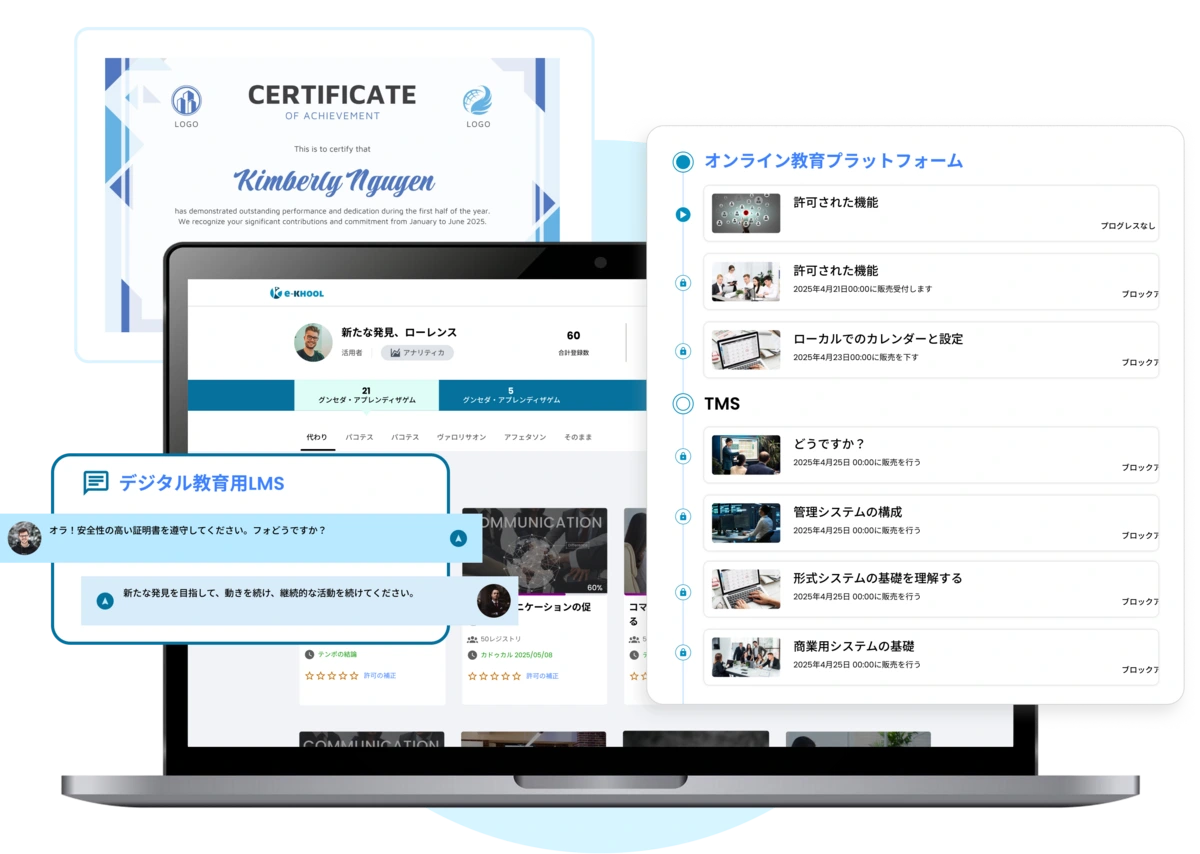Click the 60% progress badge on COMMUNICATION course
This screenshot has height=854, width=1200.
point(595,588)
